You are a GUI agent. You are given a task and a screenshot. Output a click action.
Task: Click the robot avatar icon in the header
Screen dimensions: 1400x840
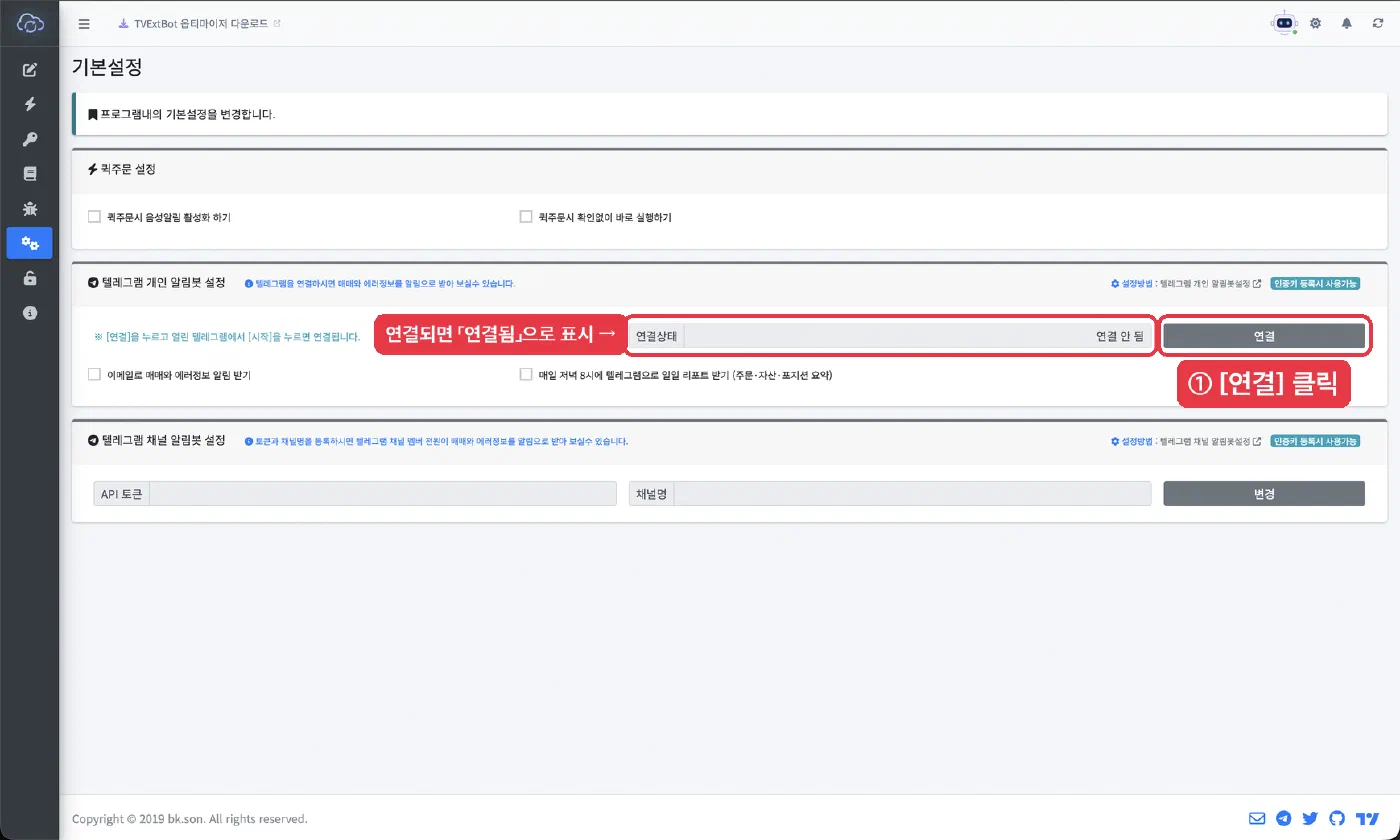tap(1284, 23)
